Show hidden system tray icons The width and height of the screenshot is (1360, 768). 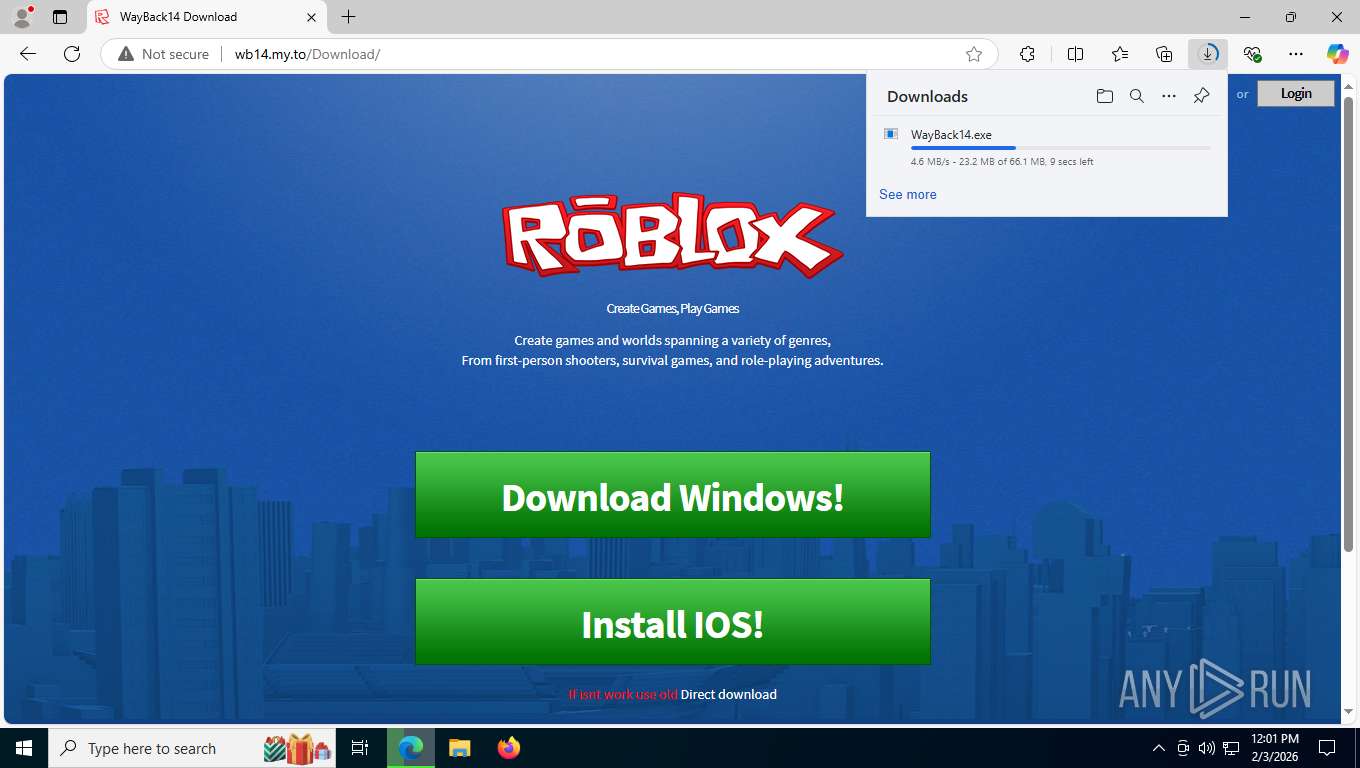pyautogui.click(x=1159, y=748)
